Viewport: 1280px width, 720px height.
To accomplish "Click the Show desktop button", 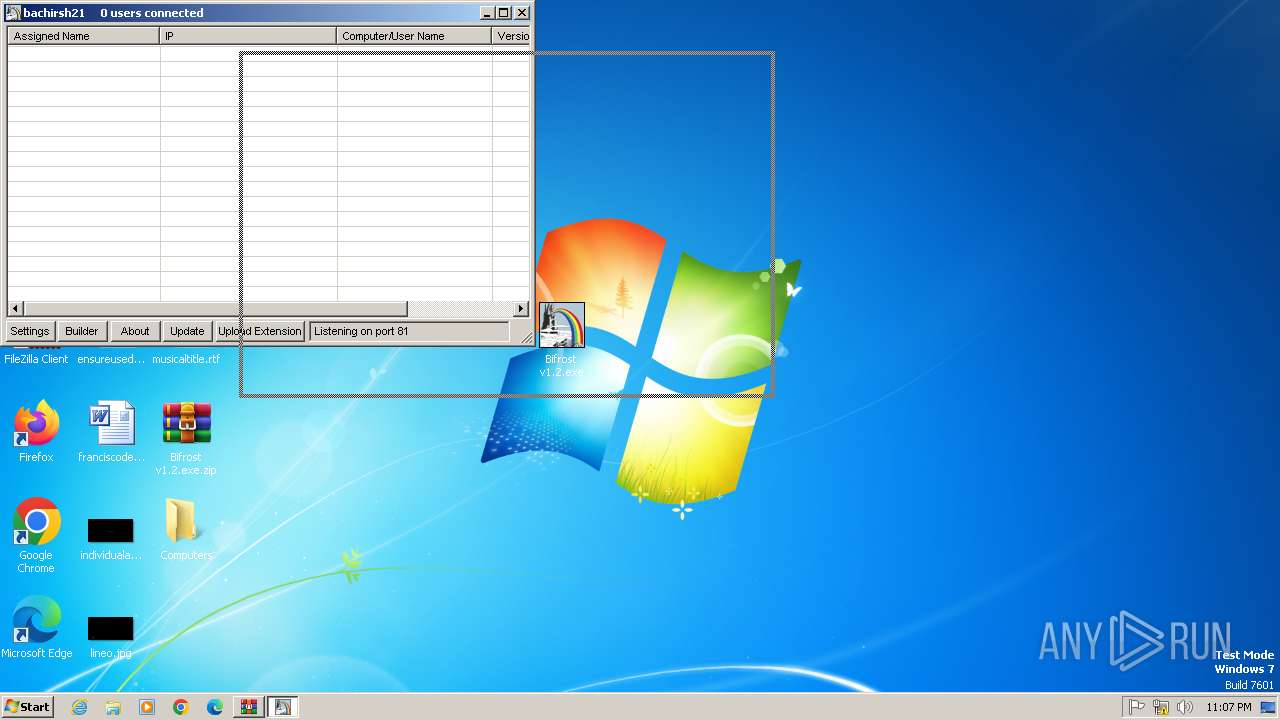I will tap(1270, 707).
